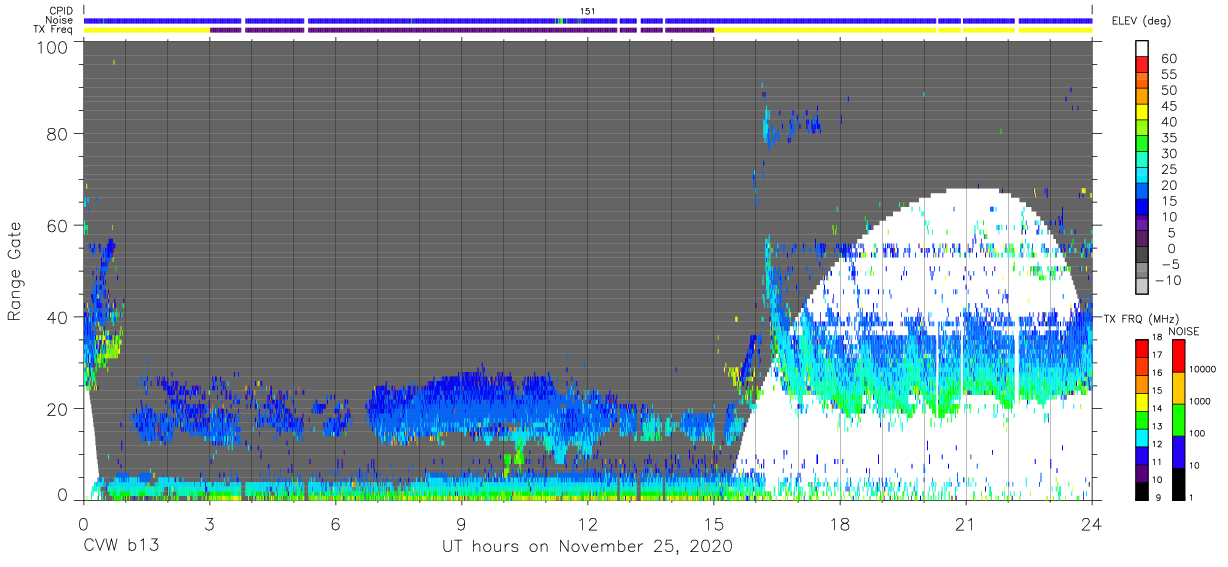Click the cyan 12 MHz TX frequency band
This screenshot has height=567, width=1228.
(x=1142, y=436)
